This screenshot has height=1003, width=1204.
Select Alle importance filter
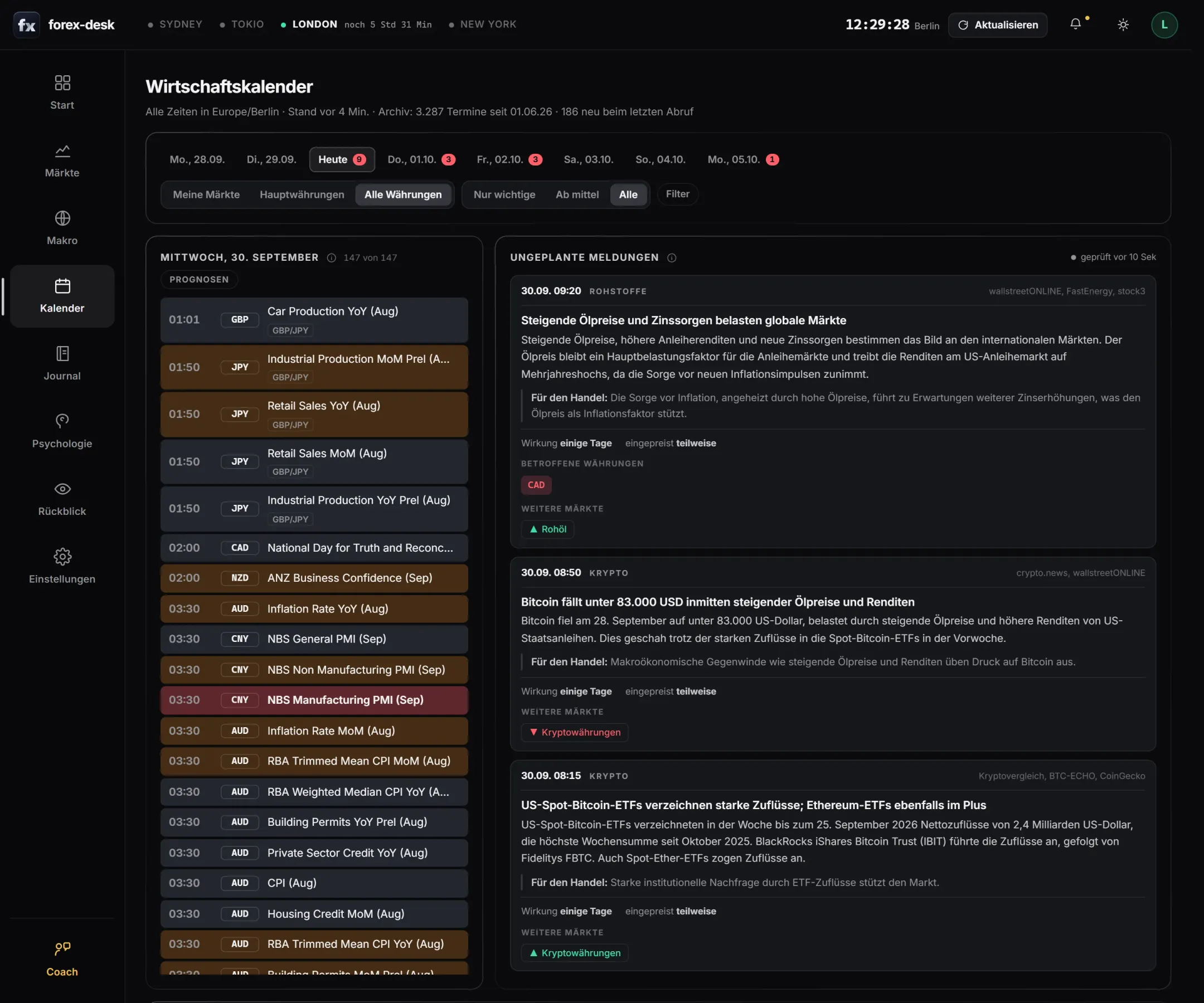coord(628,194)
